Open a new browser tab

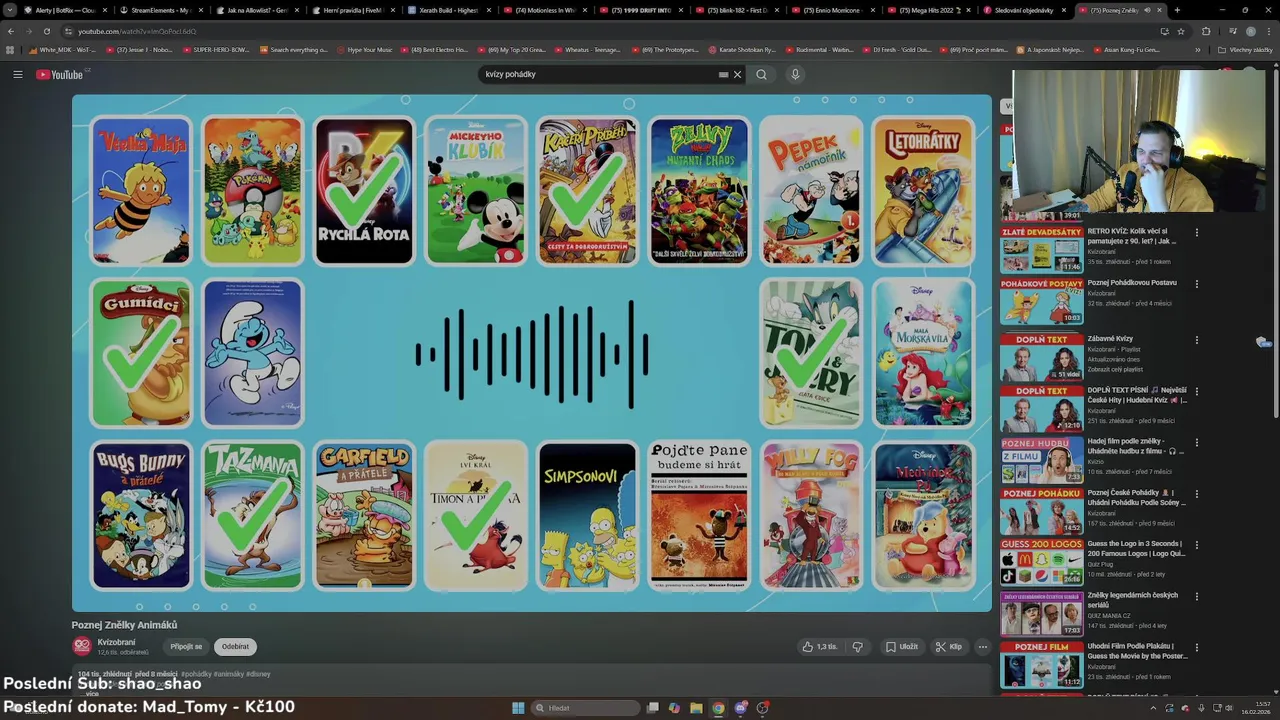(x=1177, y=10)
